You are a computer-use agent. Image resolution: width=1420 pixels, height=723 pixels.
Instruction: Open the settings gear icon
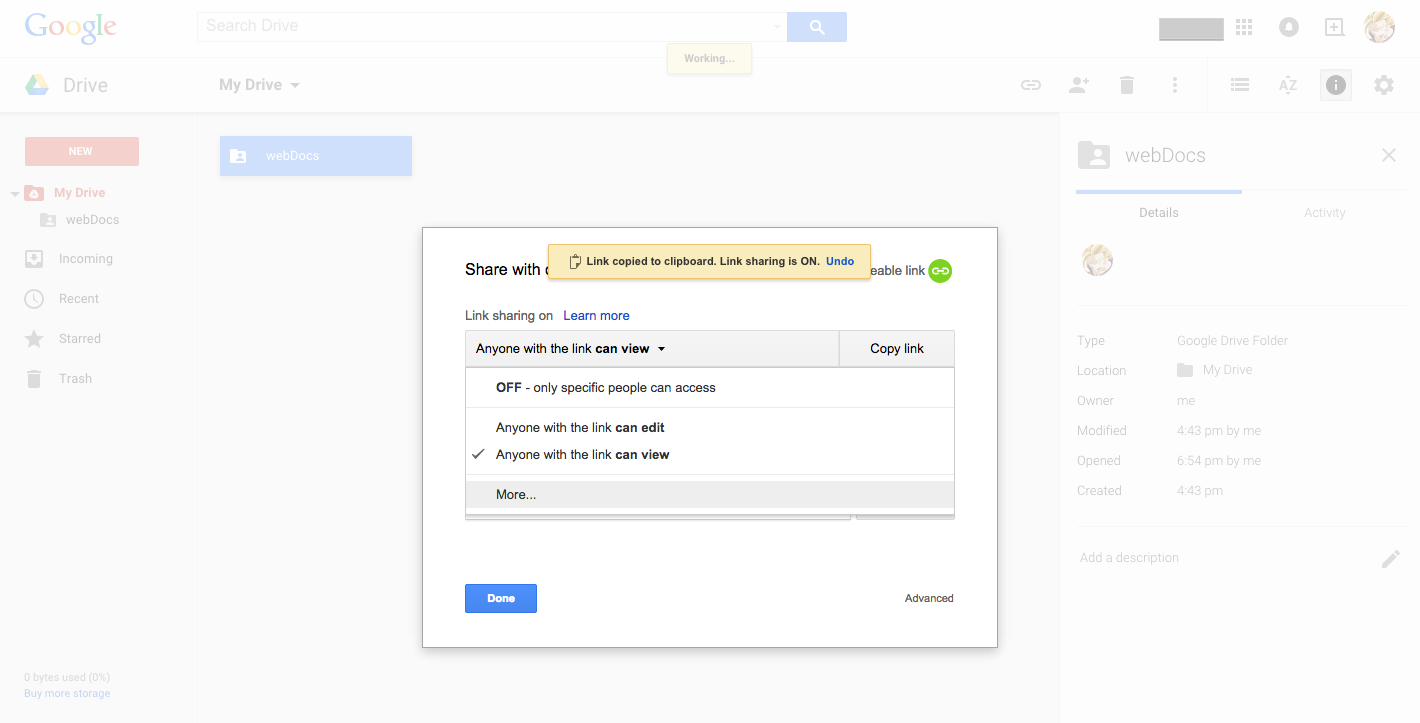pyautogui.click(x=1384, y=86)
